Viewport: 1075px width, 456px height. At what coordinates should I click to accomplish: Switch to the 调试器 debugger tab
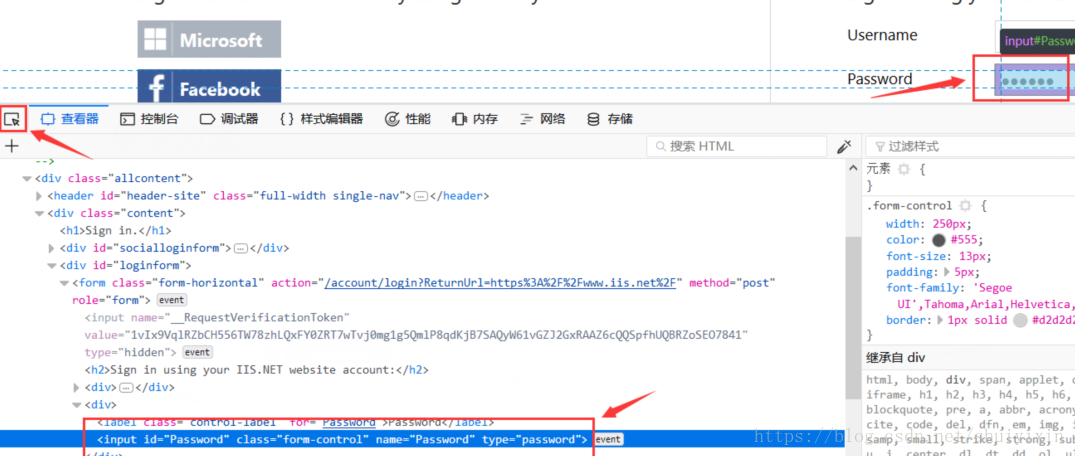point(229,119)
